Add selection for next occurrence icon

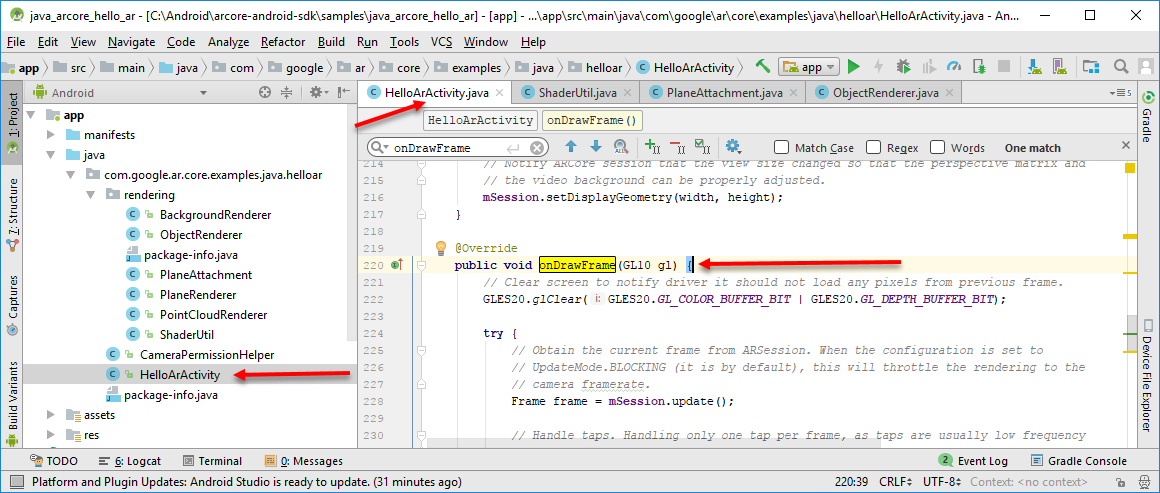point(651,147)
